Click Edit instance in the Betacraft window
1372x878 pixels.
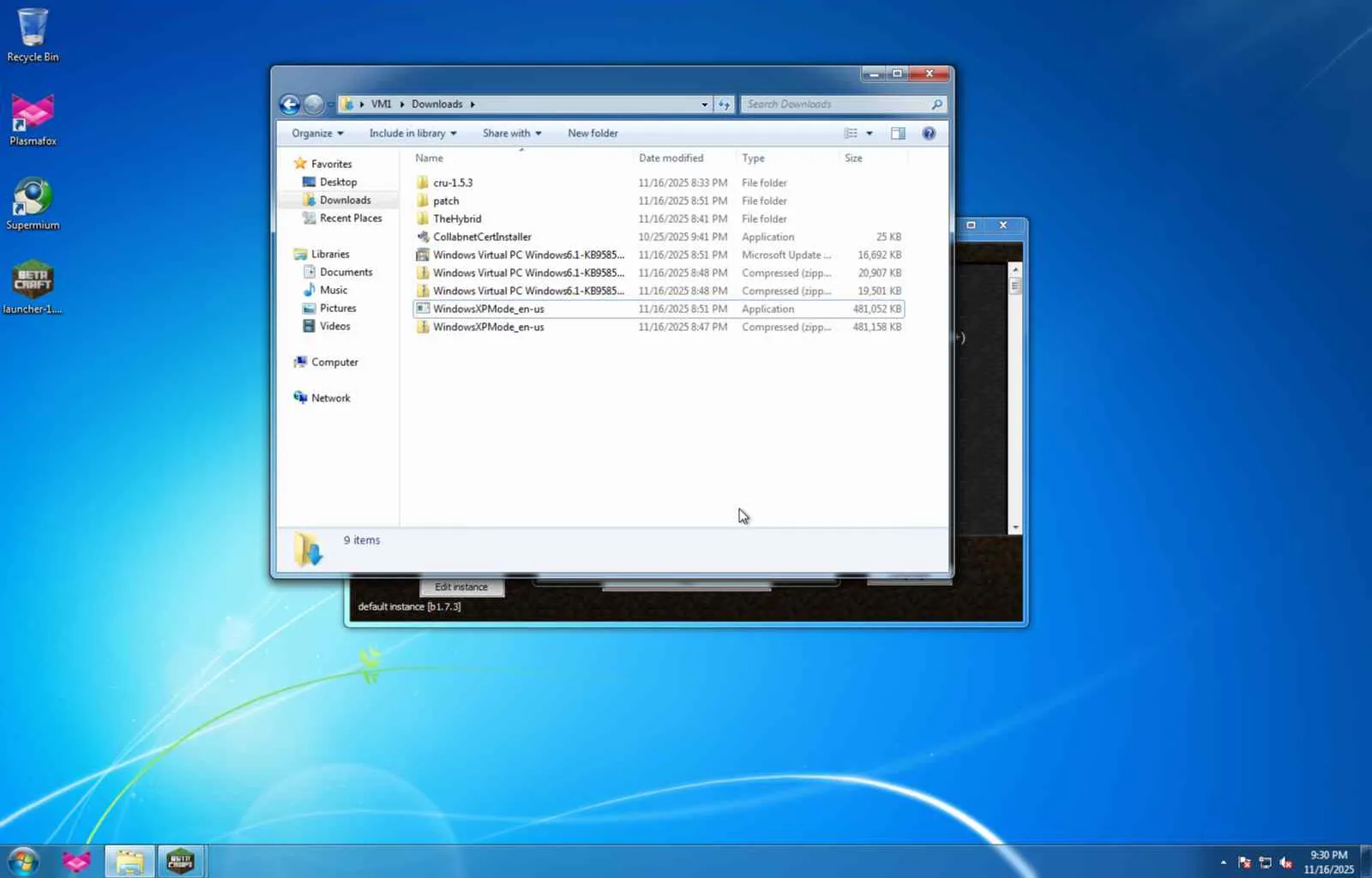tap(461, 587)
